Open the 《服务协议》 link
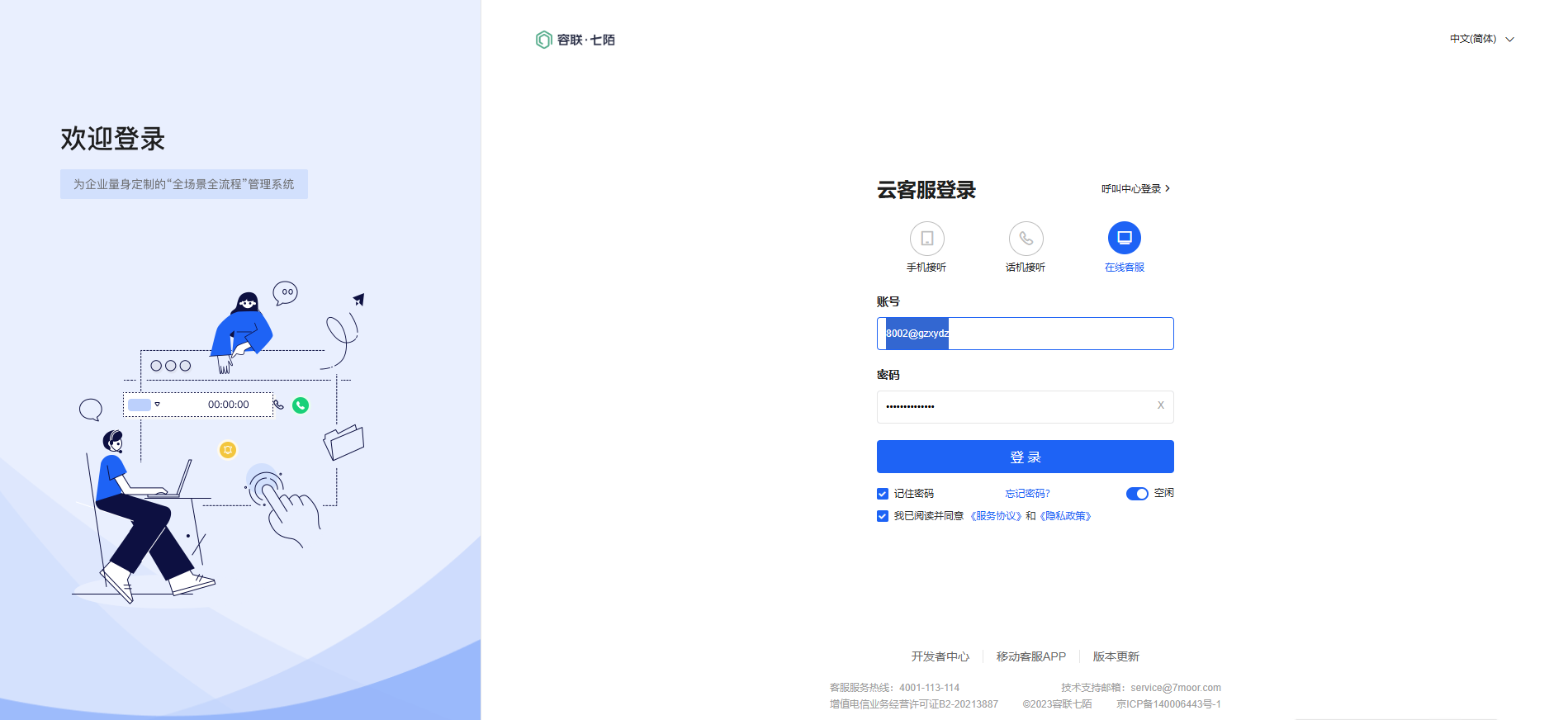 [x=995, y=516]
